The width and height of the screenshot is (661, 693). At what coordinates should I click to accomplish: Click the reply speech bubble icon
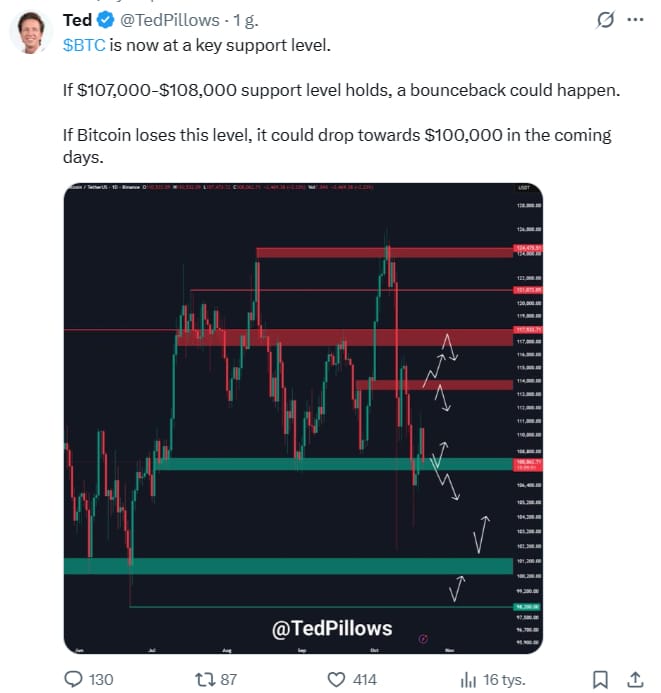pos(74,679)
